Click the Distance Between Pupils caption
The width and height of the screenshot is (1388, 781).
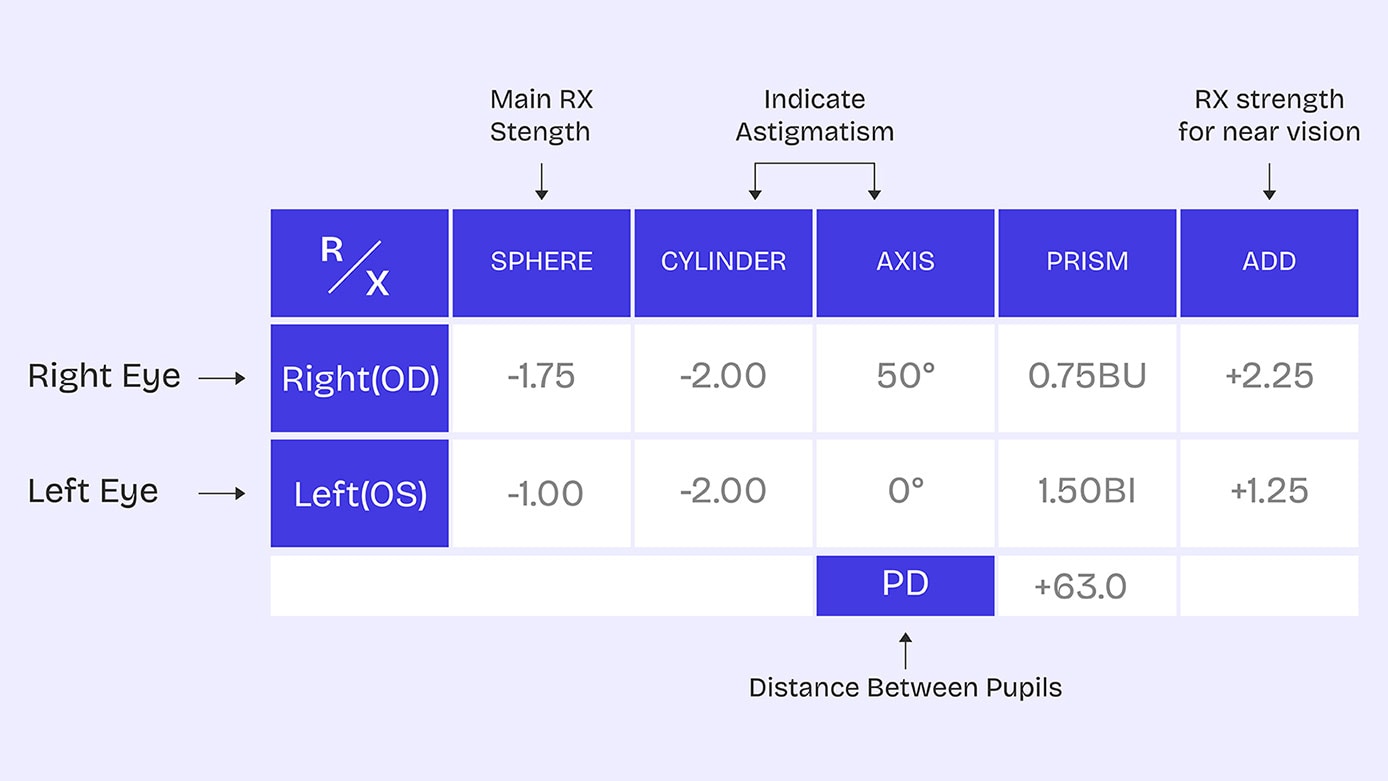[x=905, y=688]
